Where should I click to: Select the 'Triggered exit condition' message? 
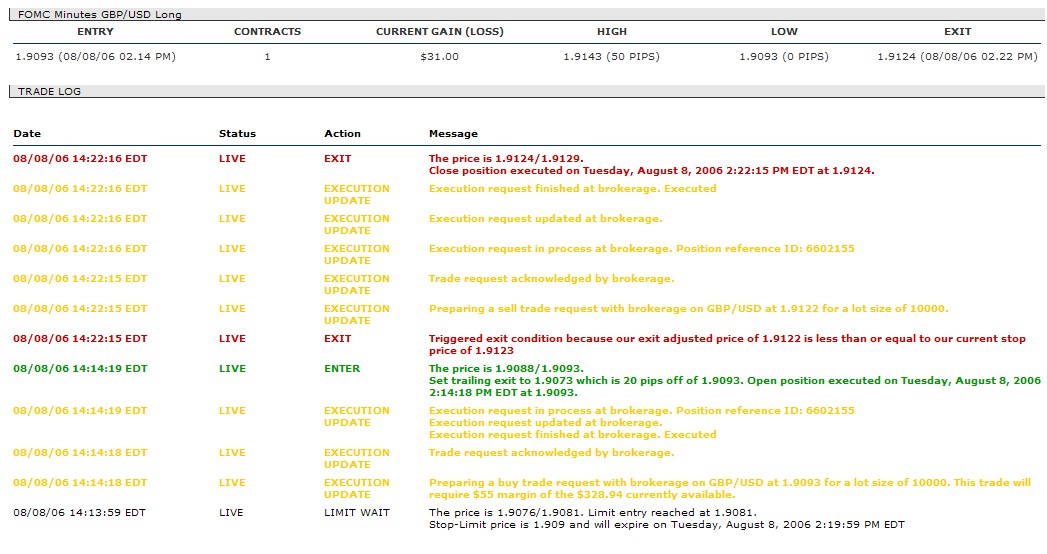tap(727, 344)
